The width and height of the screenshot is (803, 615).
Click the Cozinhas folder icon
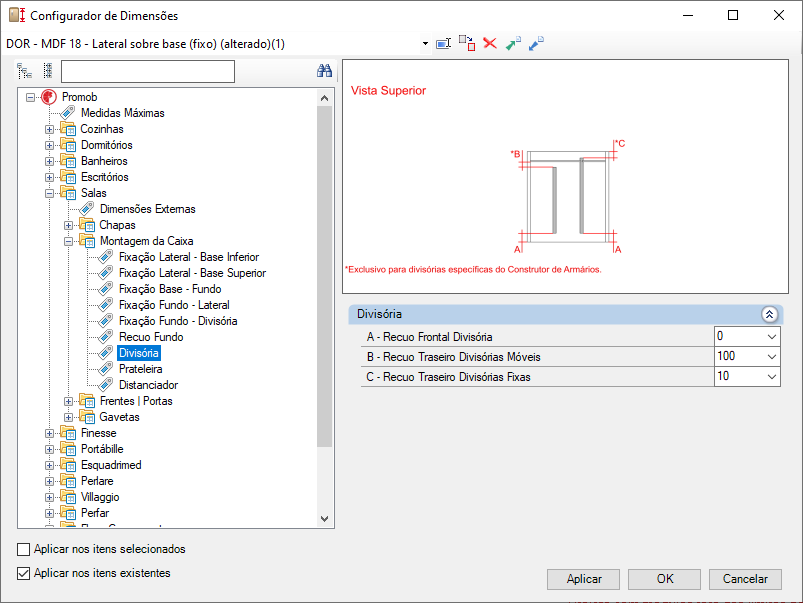click(68, 129)
